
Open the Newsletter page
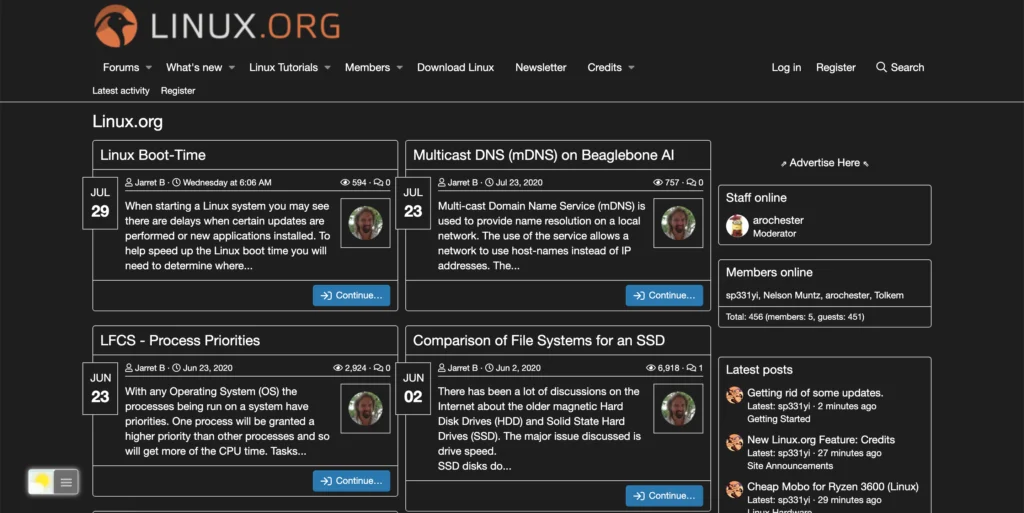[541, 67]
